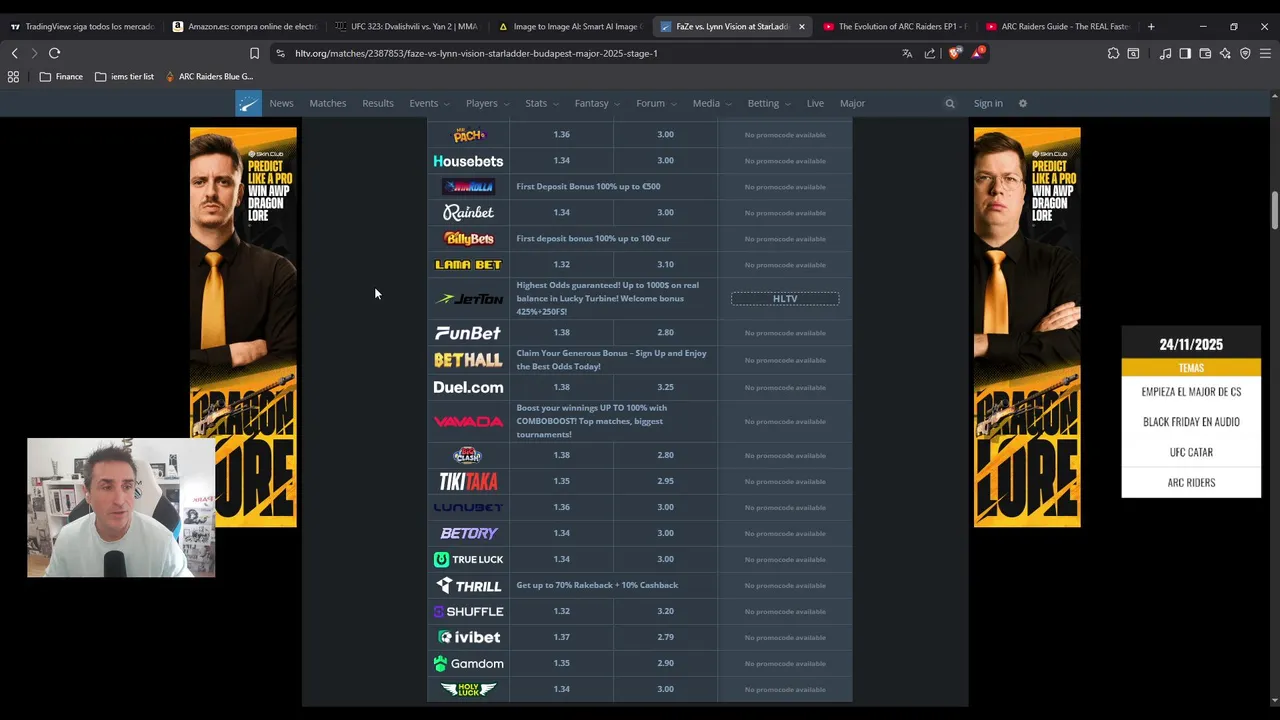Expand the Players dropdown menu
The width and height of the screenshot is (1280, 720).
click(x=487, y=103)
